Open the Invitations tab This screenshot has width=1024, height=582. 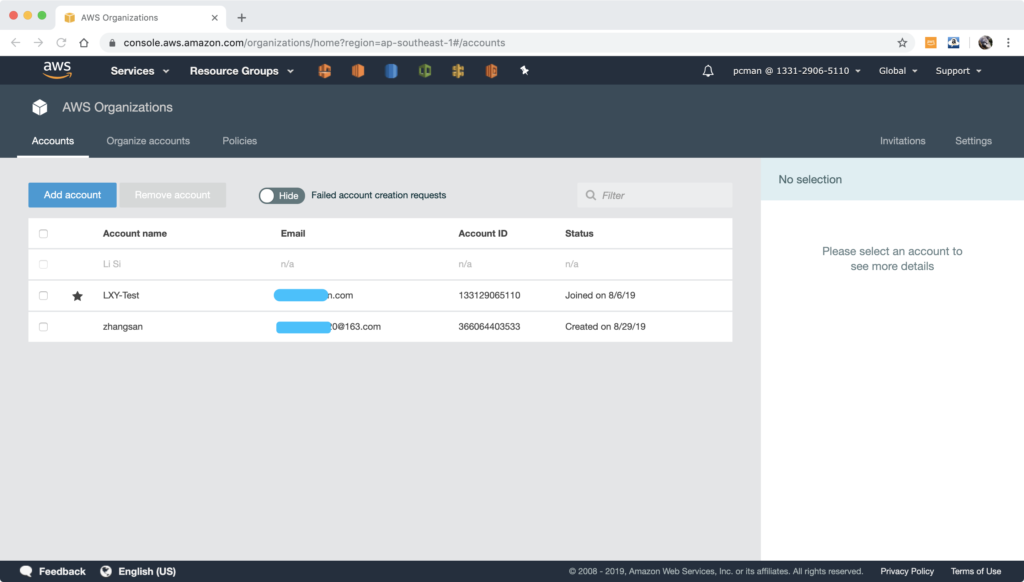coord(903,140)
